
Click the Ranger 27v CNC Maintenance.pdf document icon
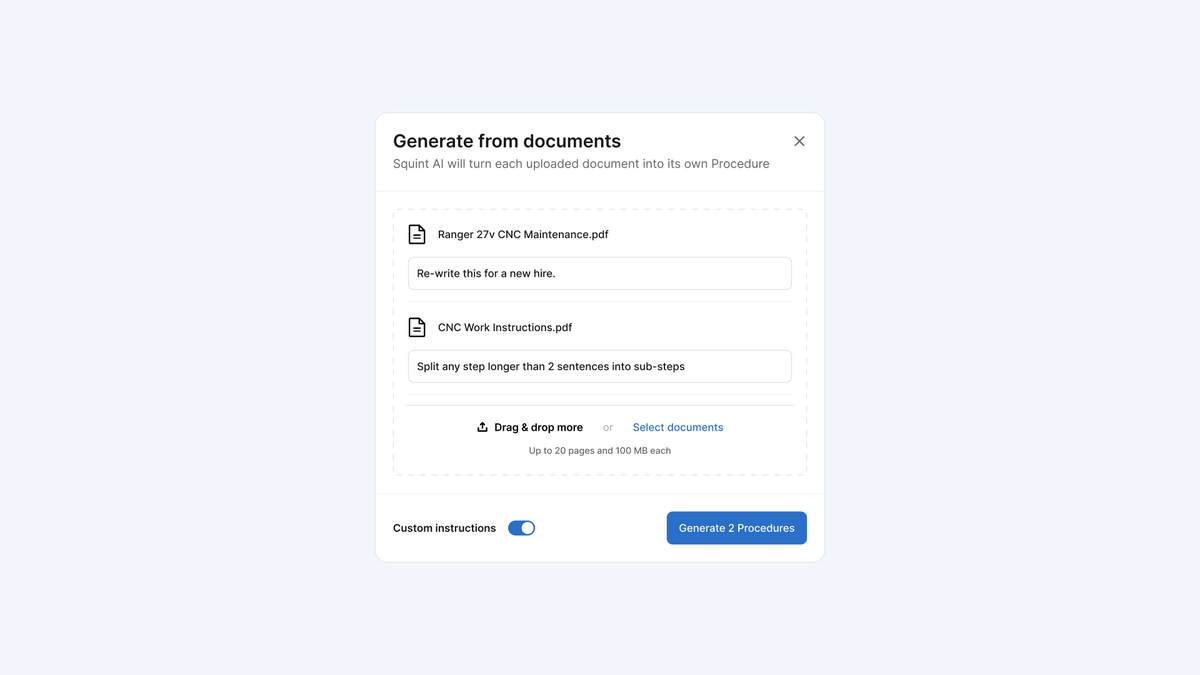tap(417, 234)
